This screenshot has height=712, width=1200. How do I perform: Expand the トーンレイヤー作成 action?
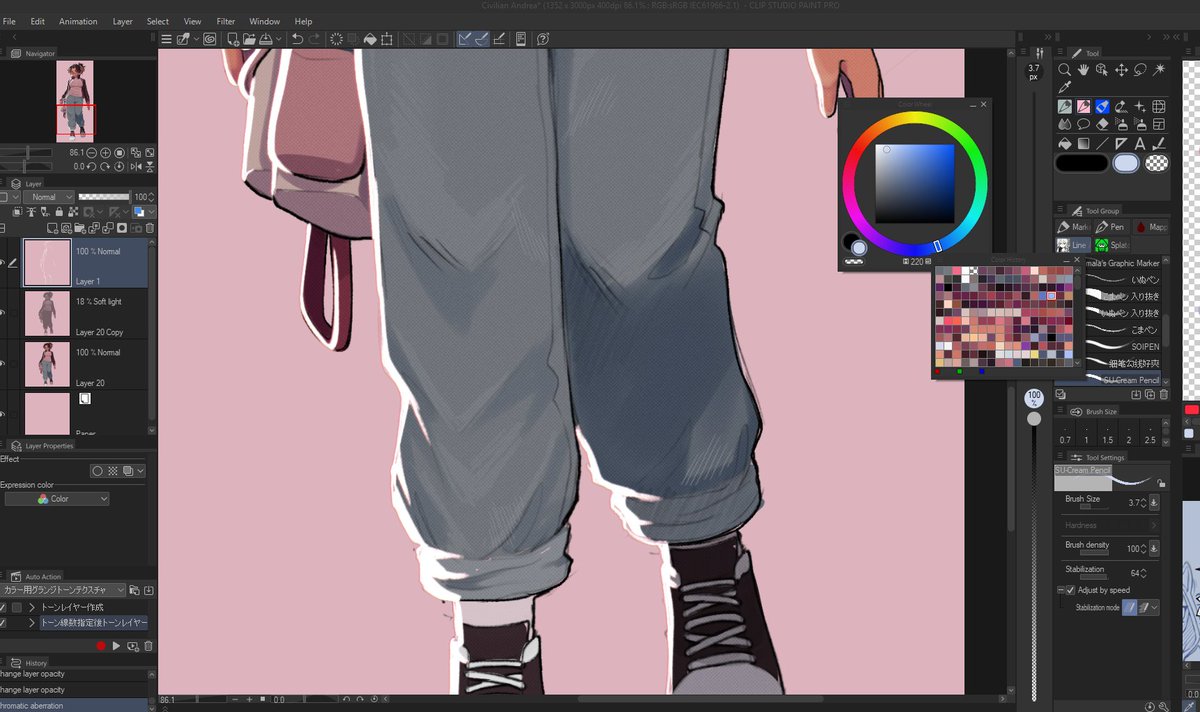(x=31, y=607)
